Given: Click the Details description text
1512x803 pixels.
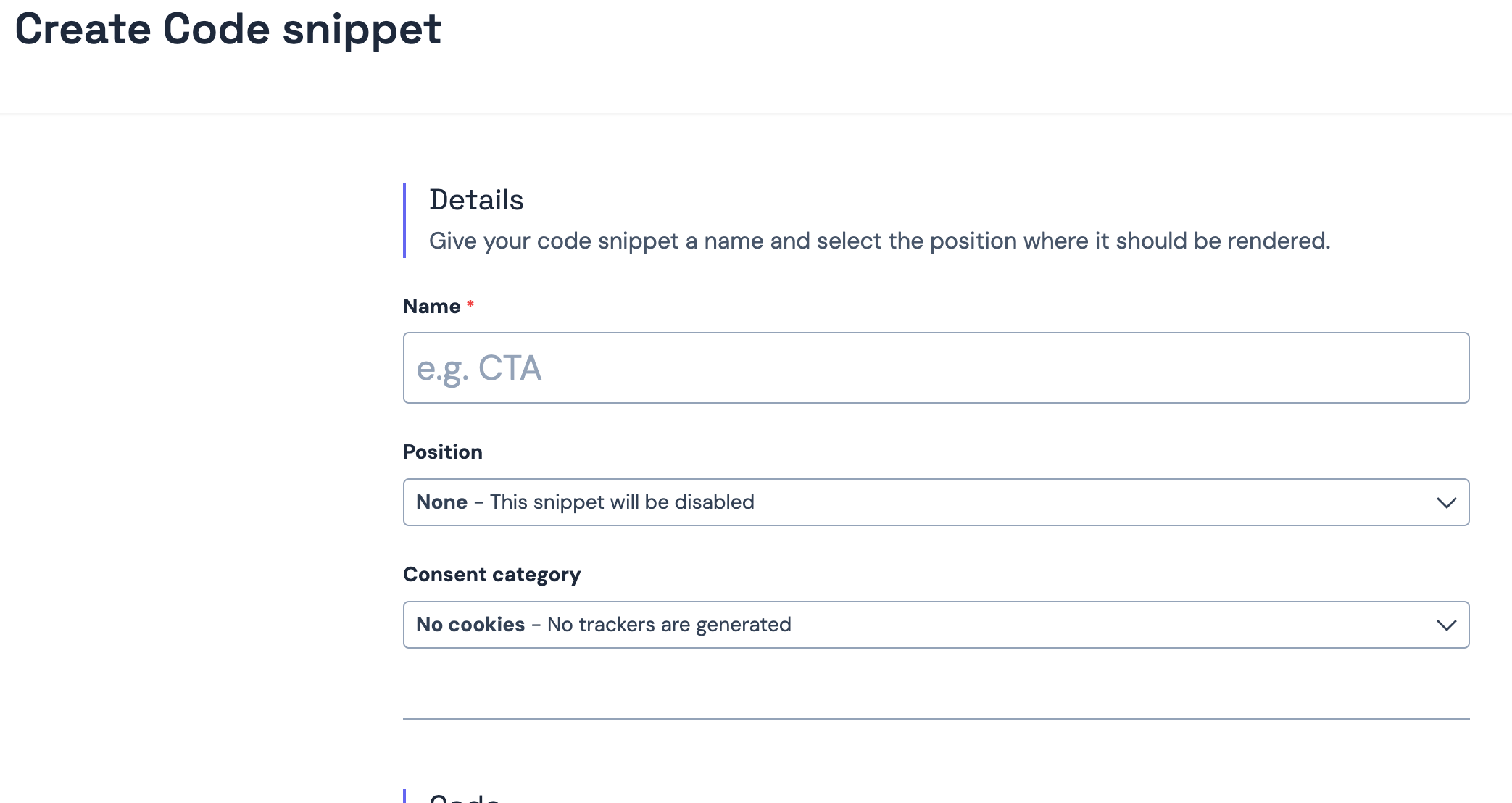Looking at the screenshot, I should tap(879, 241).
